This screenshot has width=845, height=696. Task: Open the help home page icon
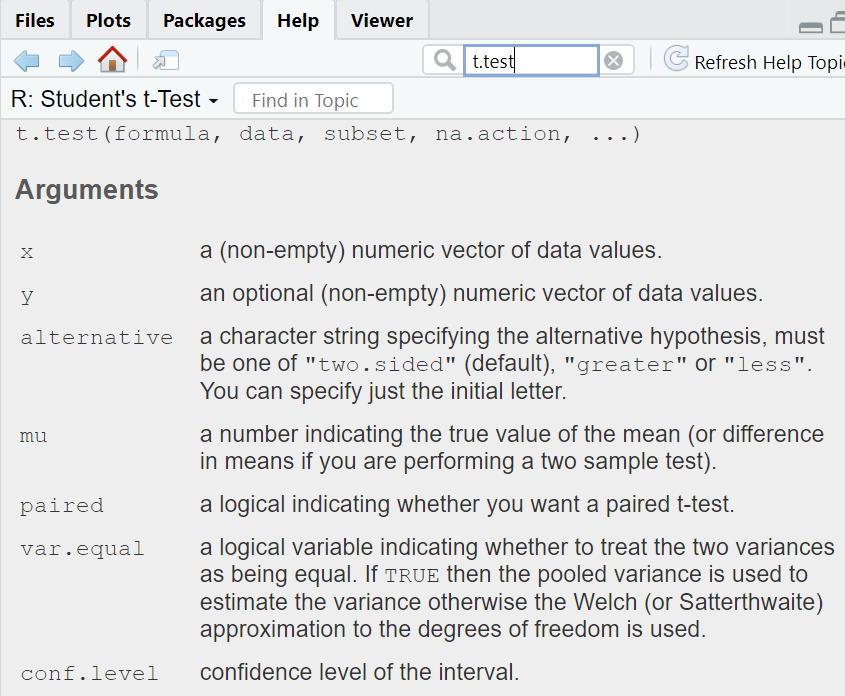point(112,59)
